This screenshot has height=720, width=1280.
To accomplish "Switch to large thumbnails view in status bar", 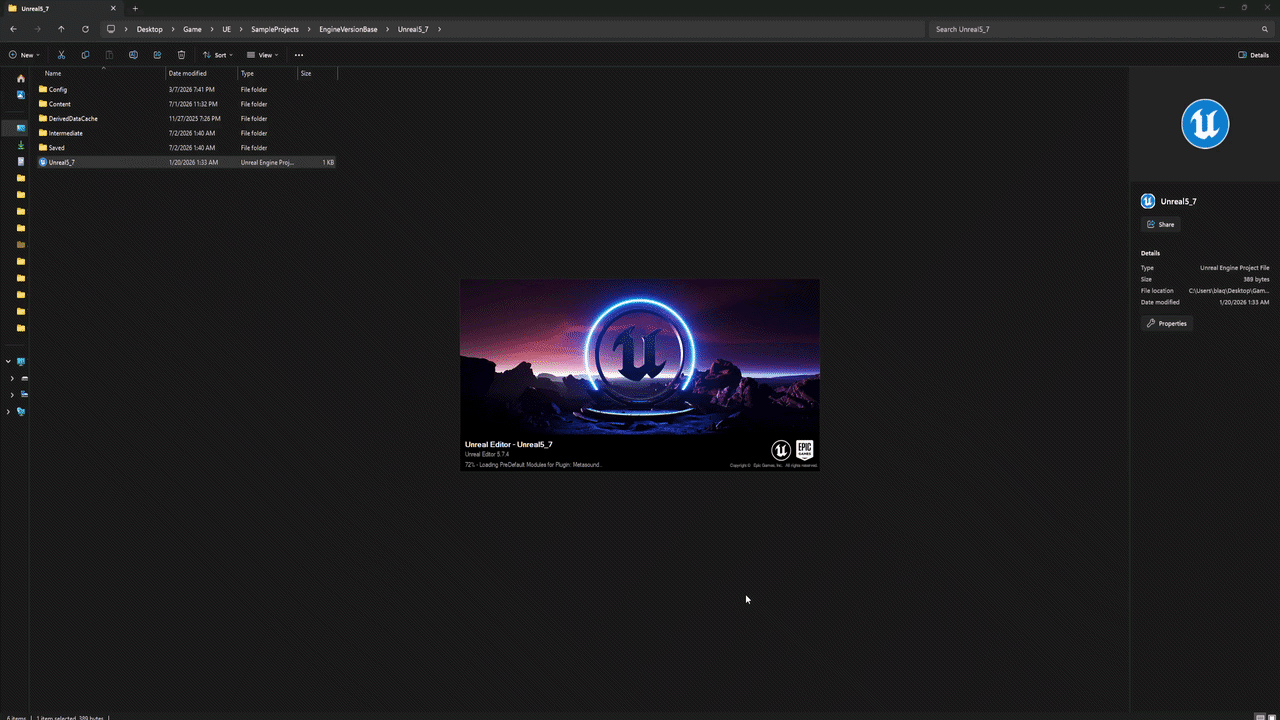I will click(x=1272, y=716).
